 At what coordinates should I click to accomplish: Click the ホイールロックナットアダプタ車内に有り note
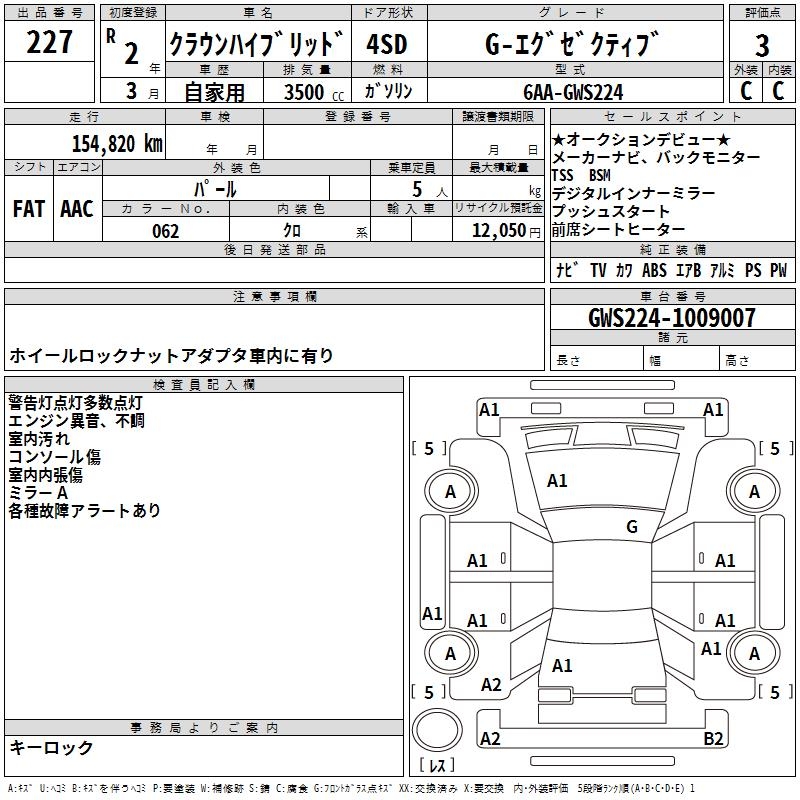coord(171,355)
